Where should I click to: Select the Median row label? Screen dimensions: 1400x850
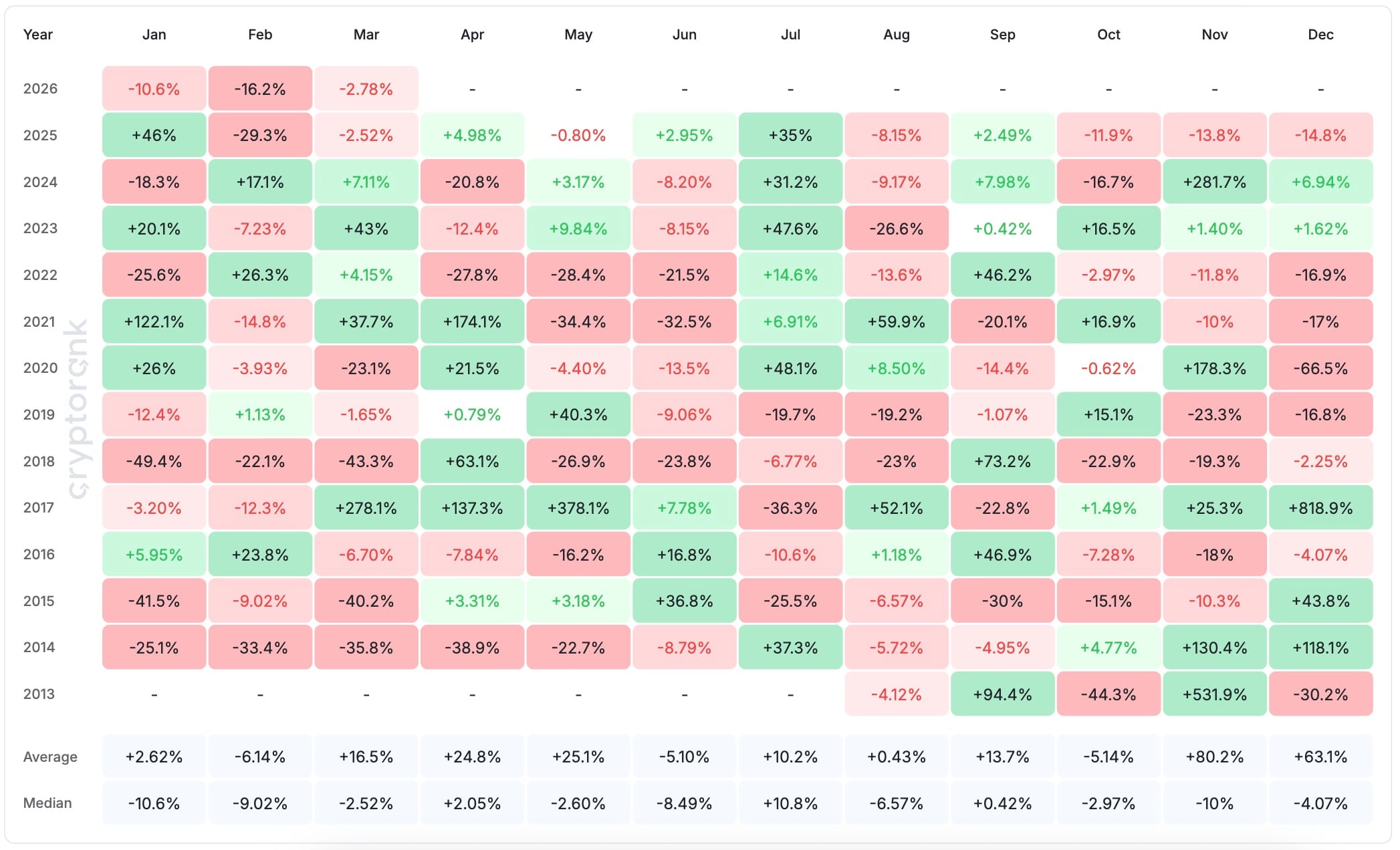click(47, 803)
